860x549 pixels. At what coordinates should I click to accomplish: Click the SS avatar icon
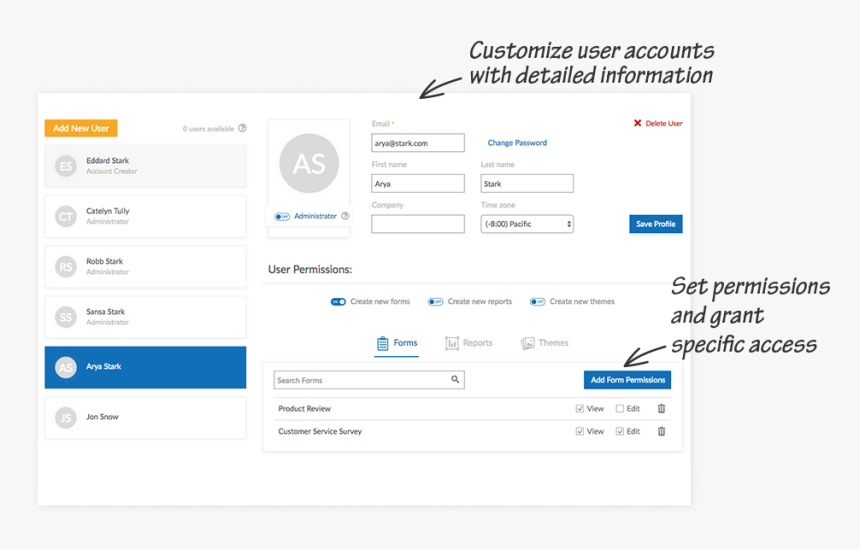(66, 318)
